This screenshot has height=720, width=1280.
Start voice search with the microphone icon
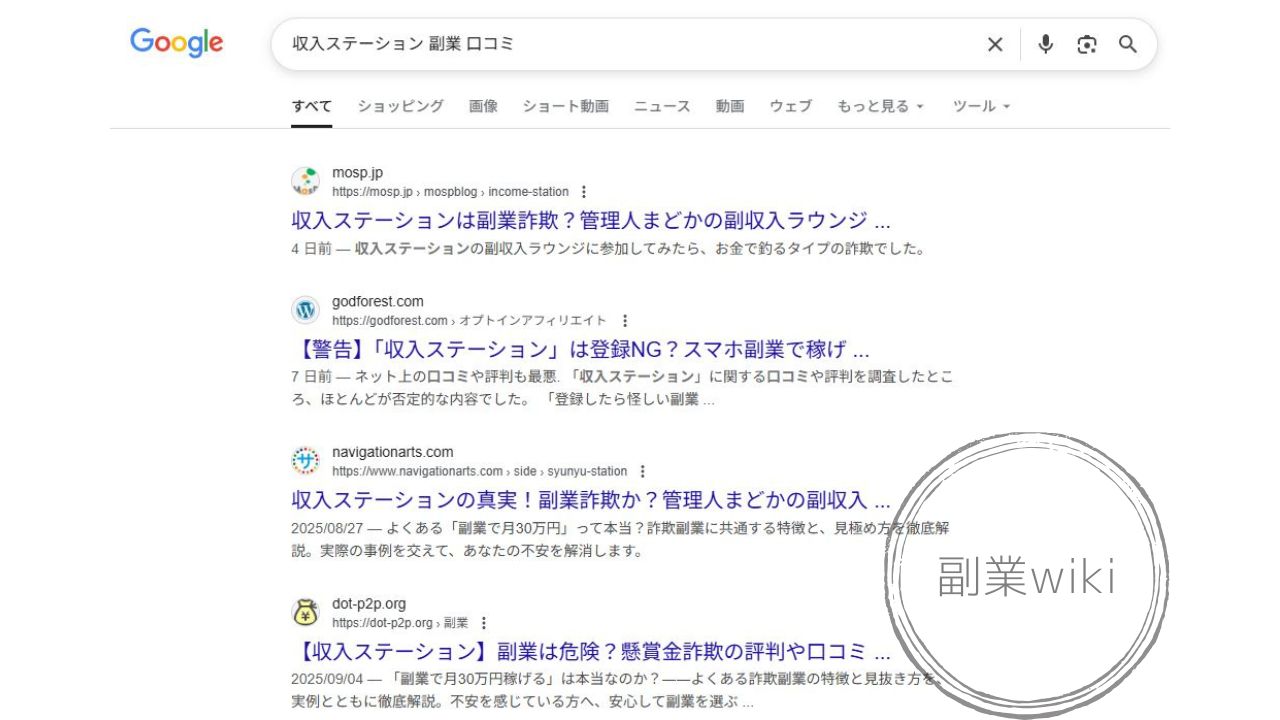[x=1046, y=44]
